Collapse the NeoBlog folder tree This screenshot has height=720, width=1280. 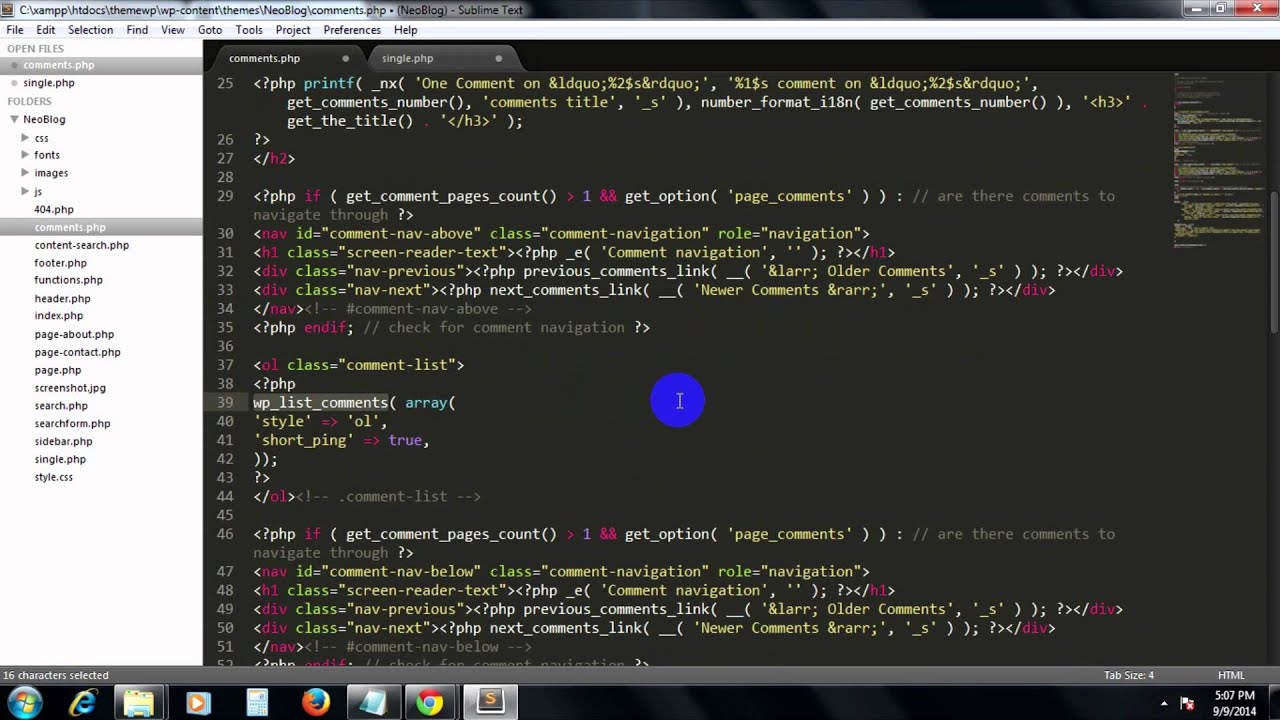tap(14, 119)
